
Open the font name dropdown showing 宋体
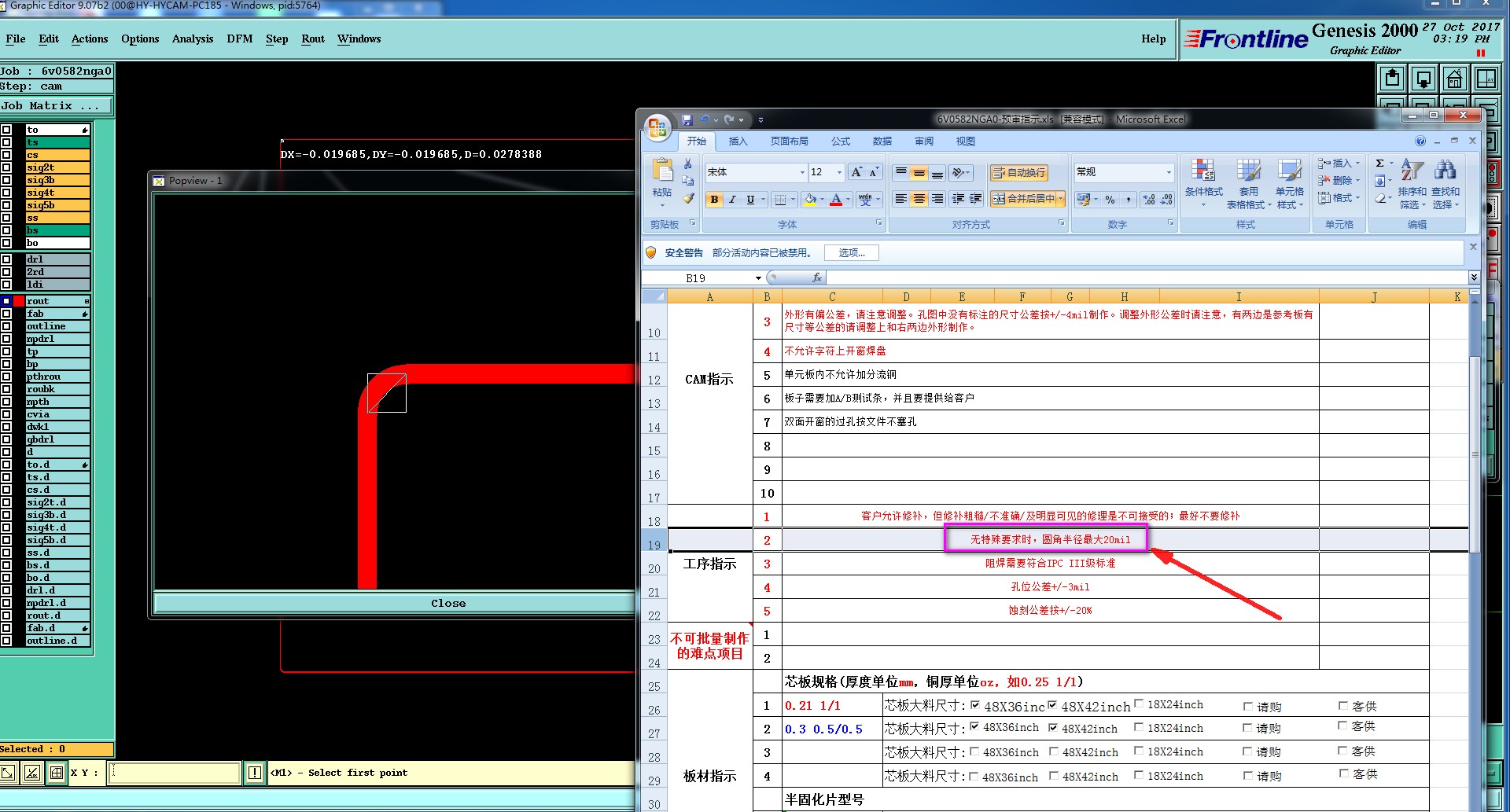tap(802, 172)
